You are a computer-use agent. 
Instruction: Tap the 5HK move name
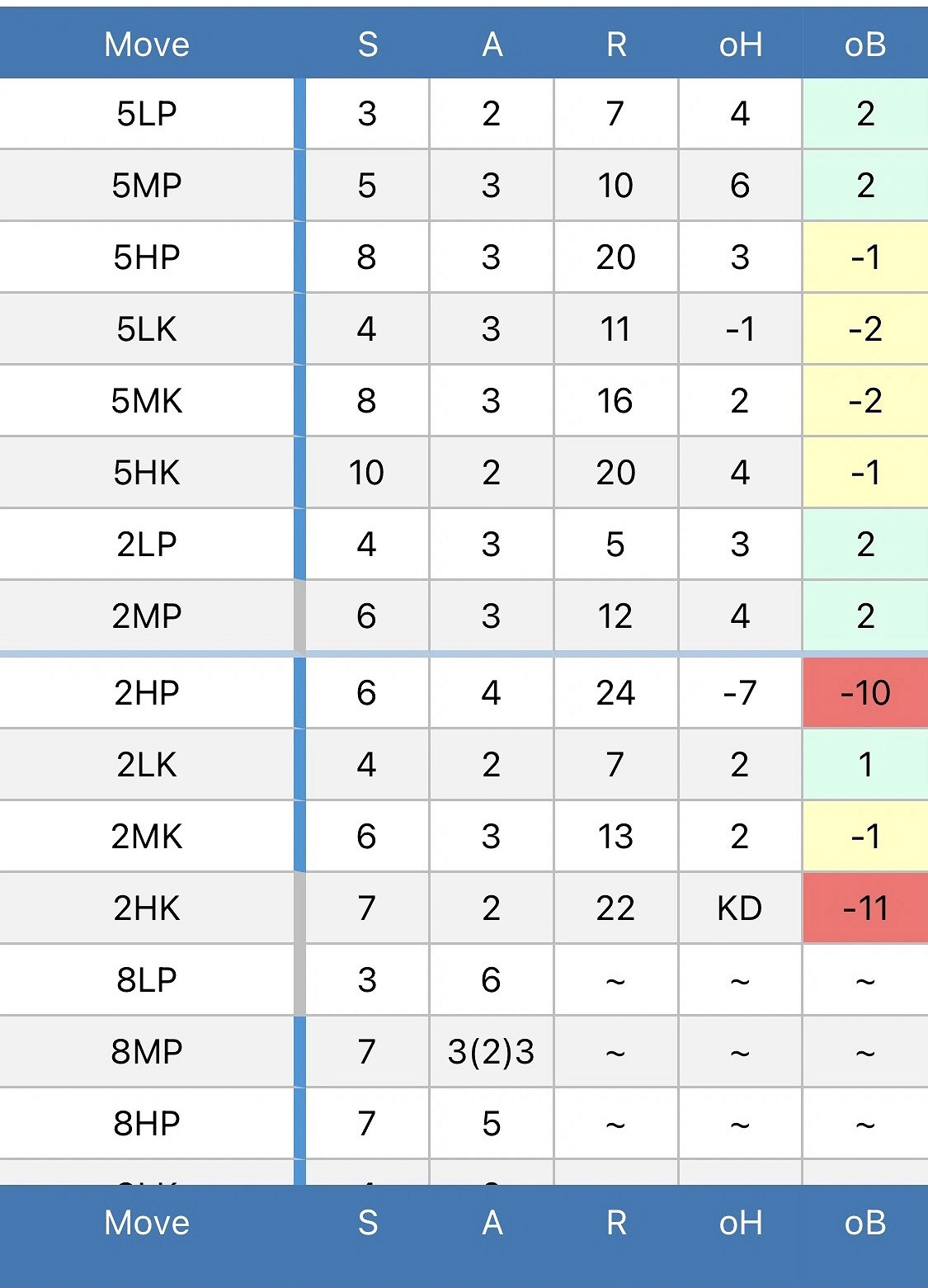coord(147,473)
